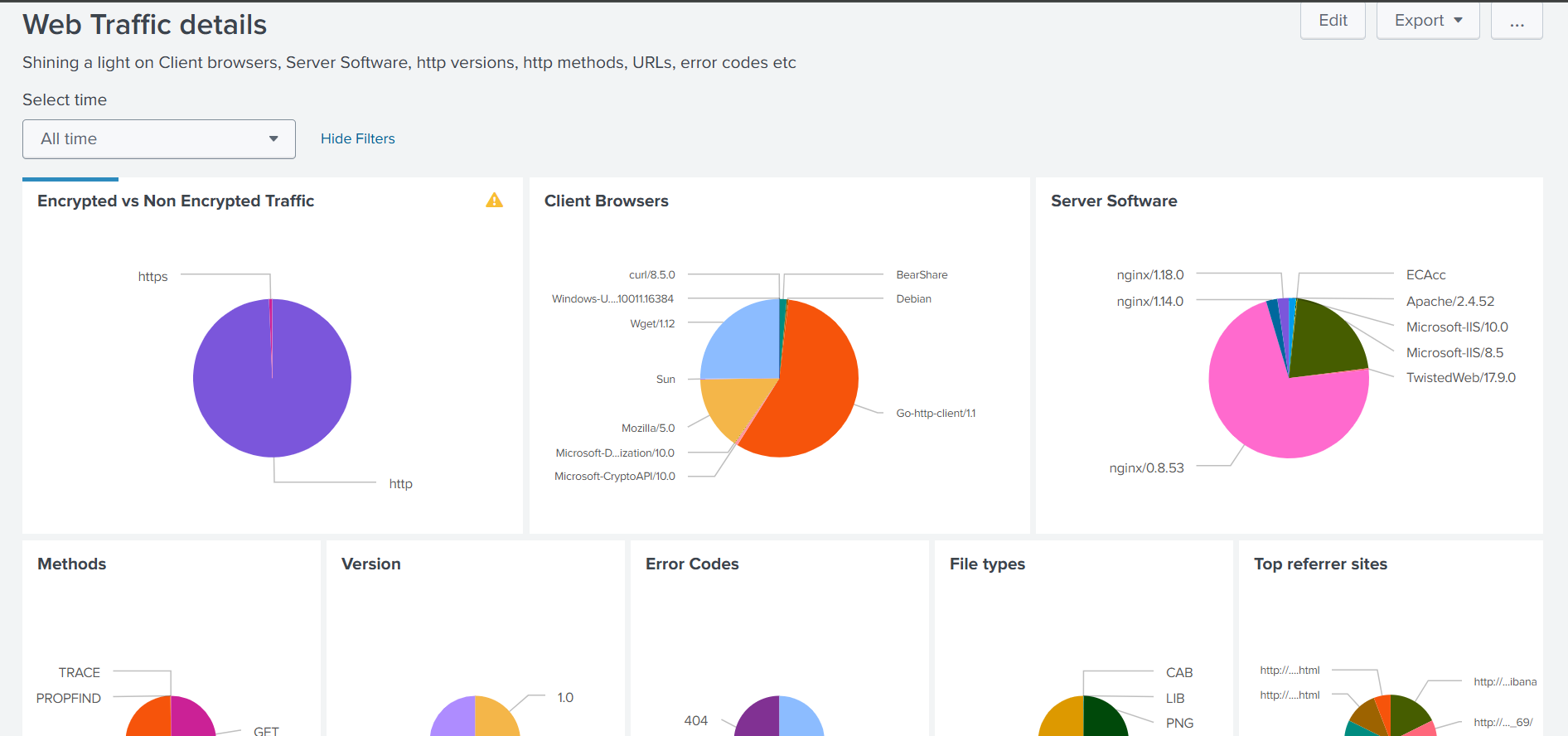This screenshot has height=736, width=1568.
Task: Open the more actions ellipsis menu
Action: point(1517,21)
